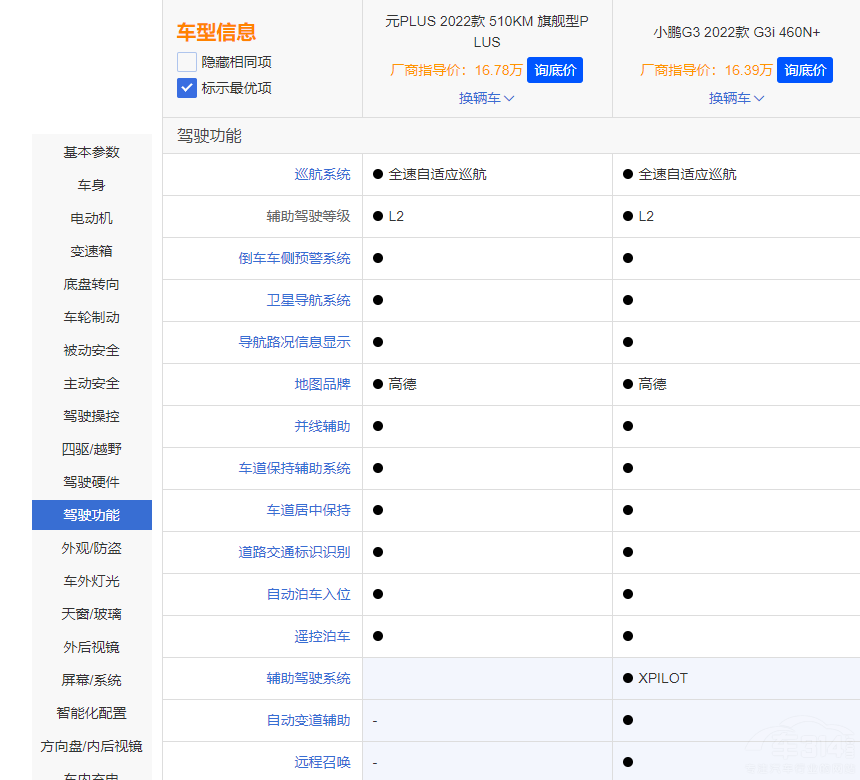
Task: Select 主动安全 in the sidebar
Action: pos(92,383)
